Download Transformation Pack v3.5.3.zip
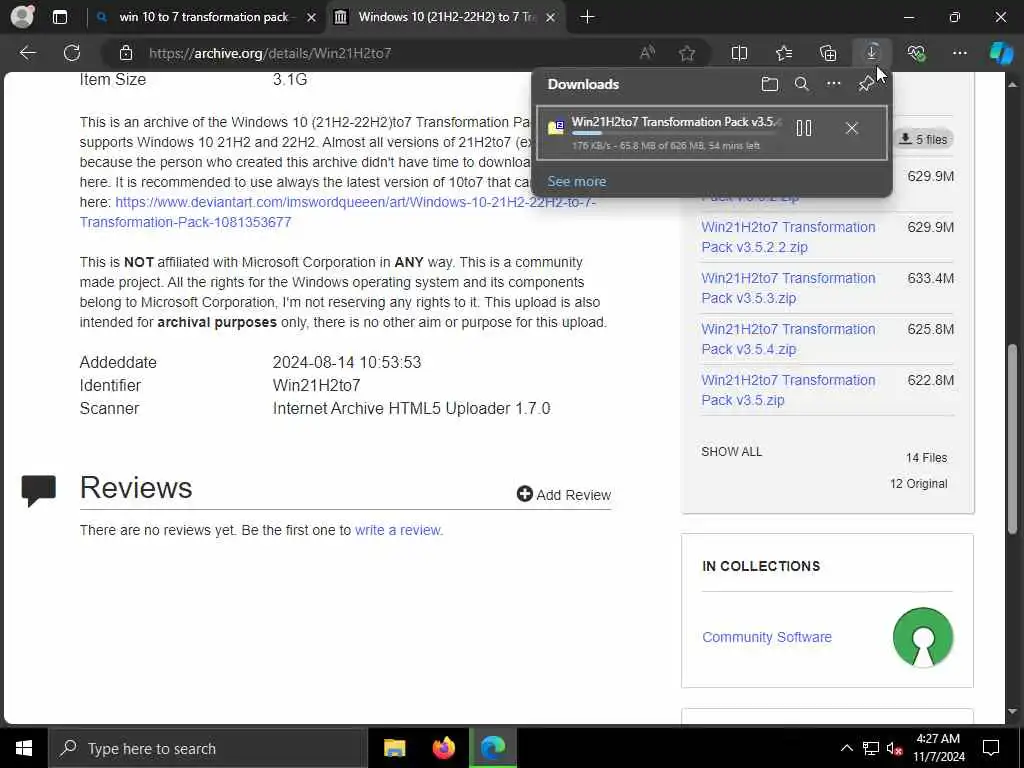 point(788,288)
